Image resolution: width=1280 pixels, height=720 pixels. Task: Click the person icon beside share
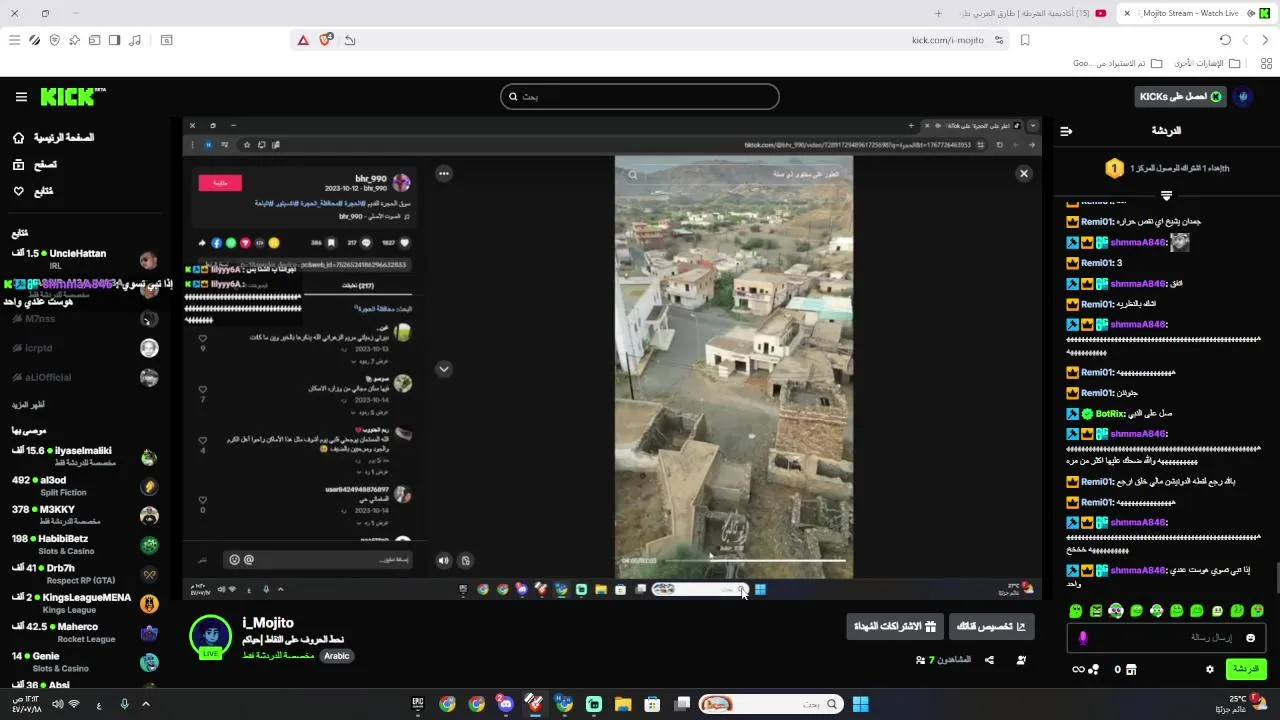pos(1021,660)
